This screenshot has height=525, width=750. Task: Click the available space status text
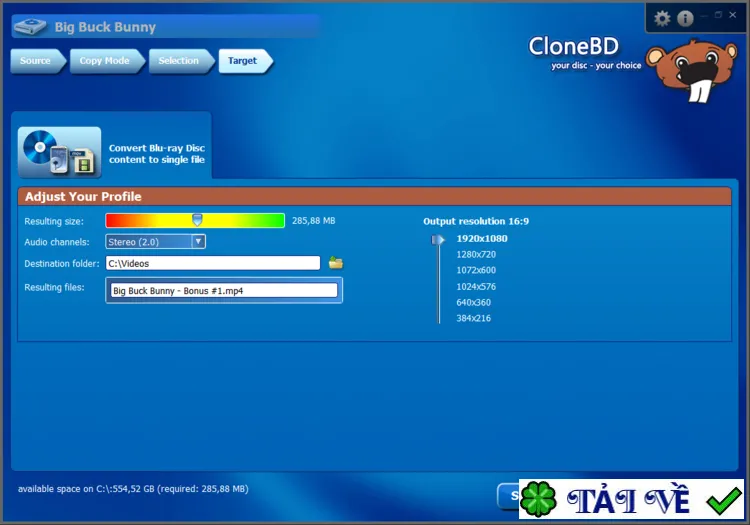point(133,489)
